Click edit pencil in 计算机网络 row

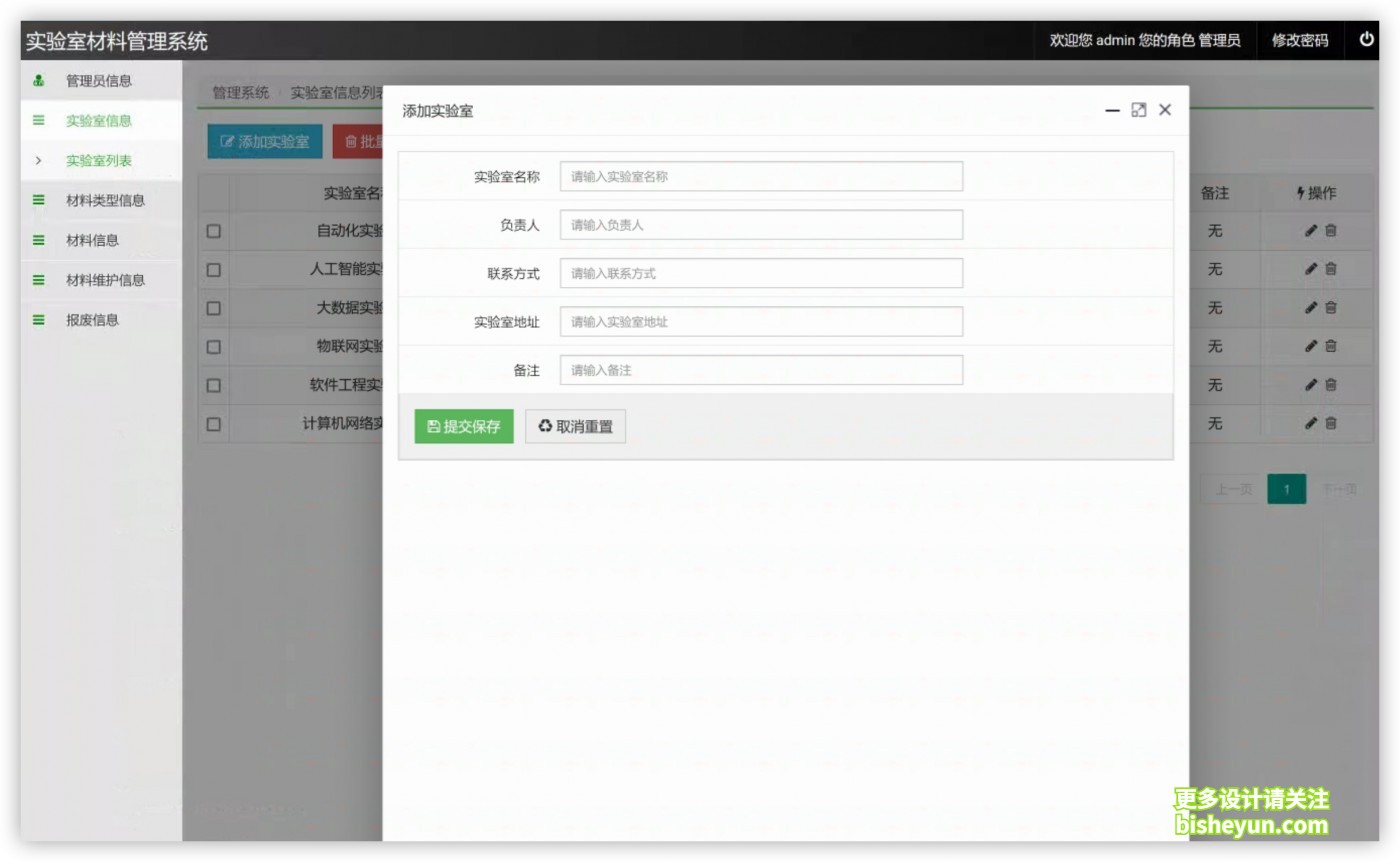pyautogui.click(x=1311, y=423)
